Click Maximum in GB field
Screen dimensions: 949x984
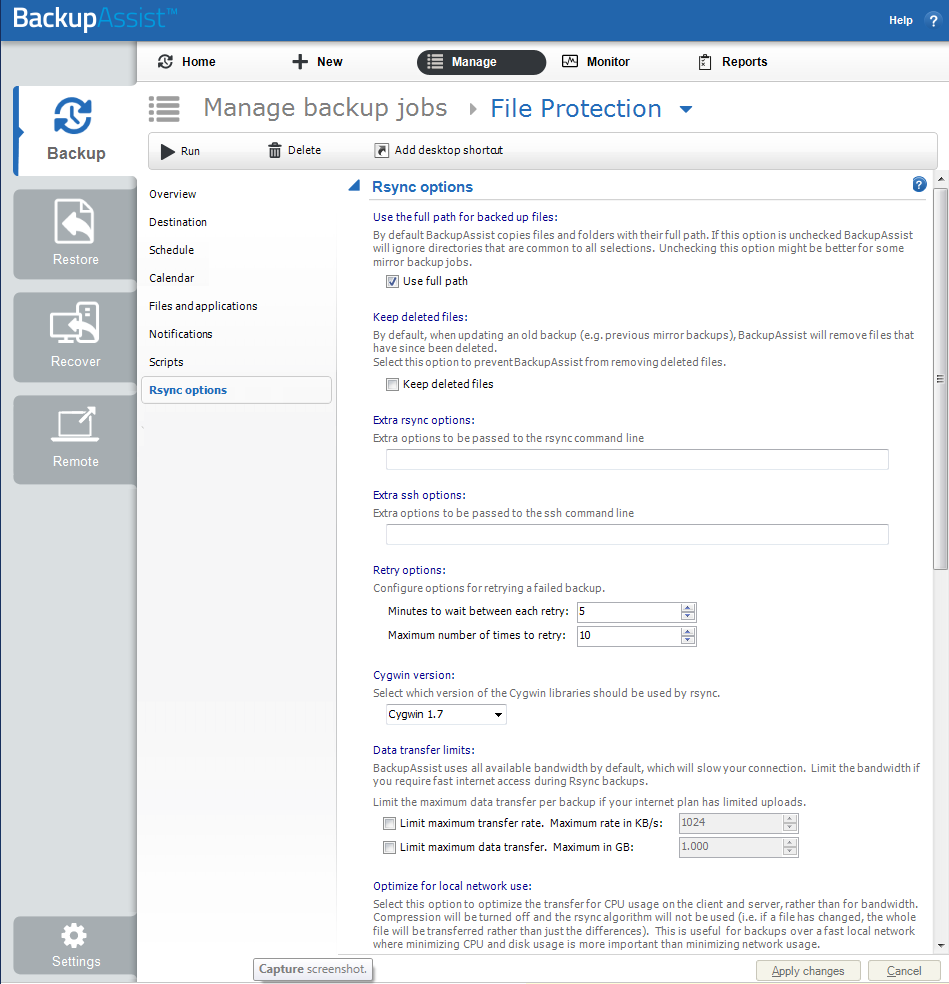pyautogui.click(x=731, y=847)
